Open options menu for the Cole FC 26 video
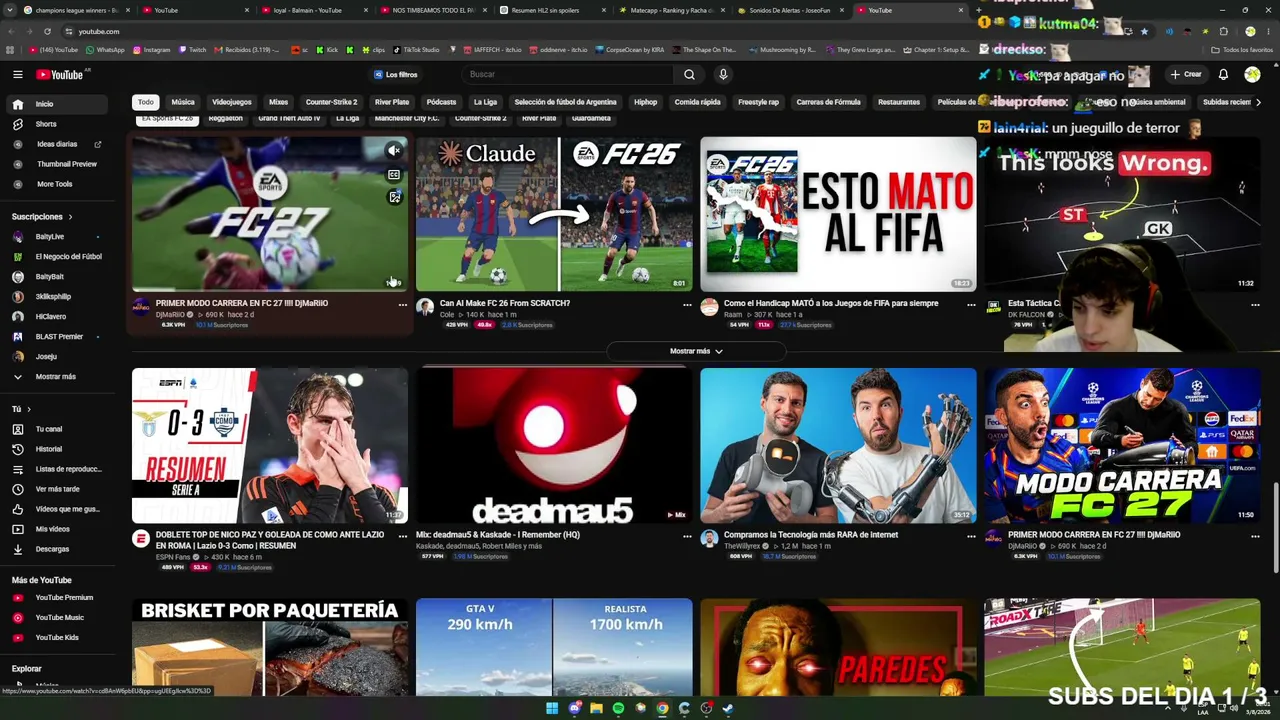 pos(687,304)
